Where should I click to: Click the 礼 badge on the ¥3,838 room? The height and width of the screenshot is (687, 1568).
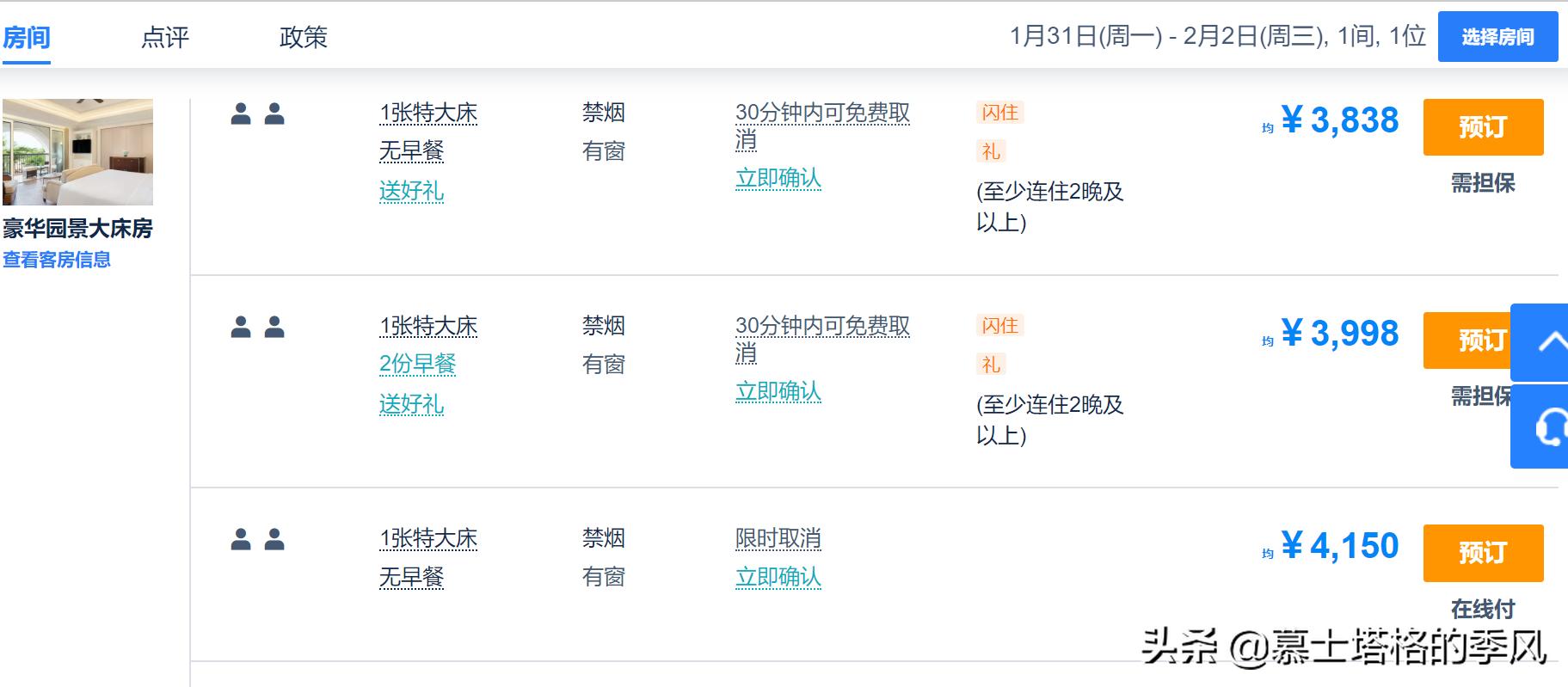click(990, 152)
